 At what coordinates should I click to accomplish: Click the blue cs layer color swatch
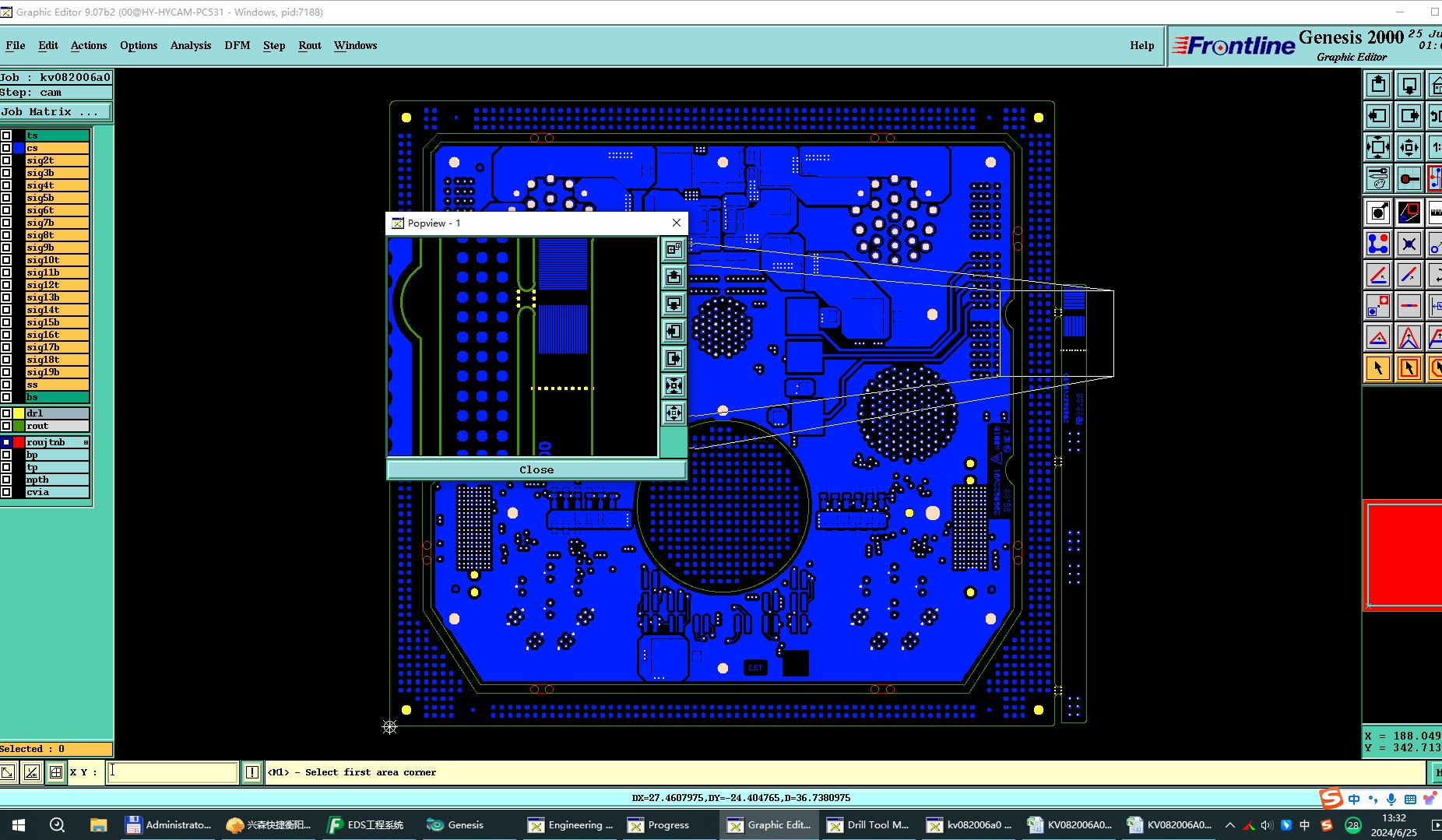pyautogui.click(x=19, y=148)
